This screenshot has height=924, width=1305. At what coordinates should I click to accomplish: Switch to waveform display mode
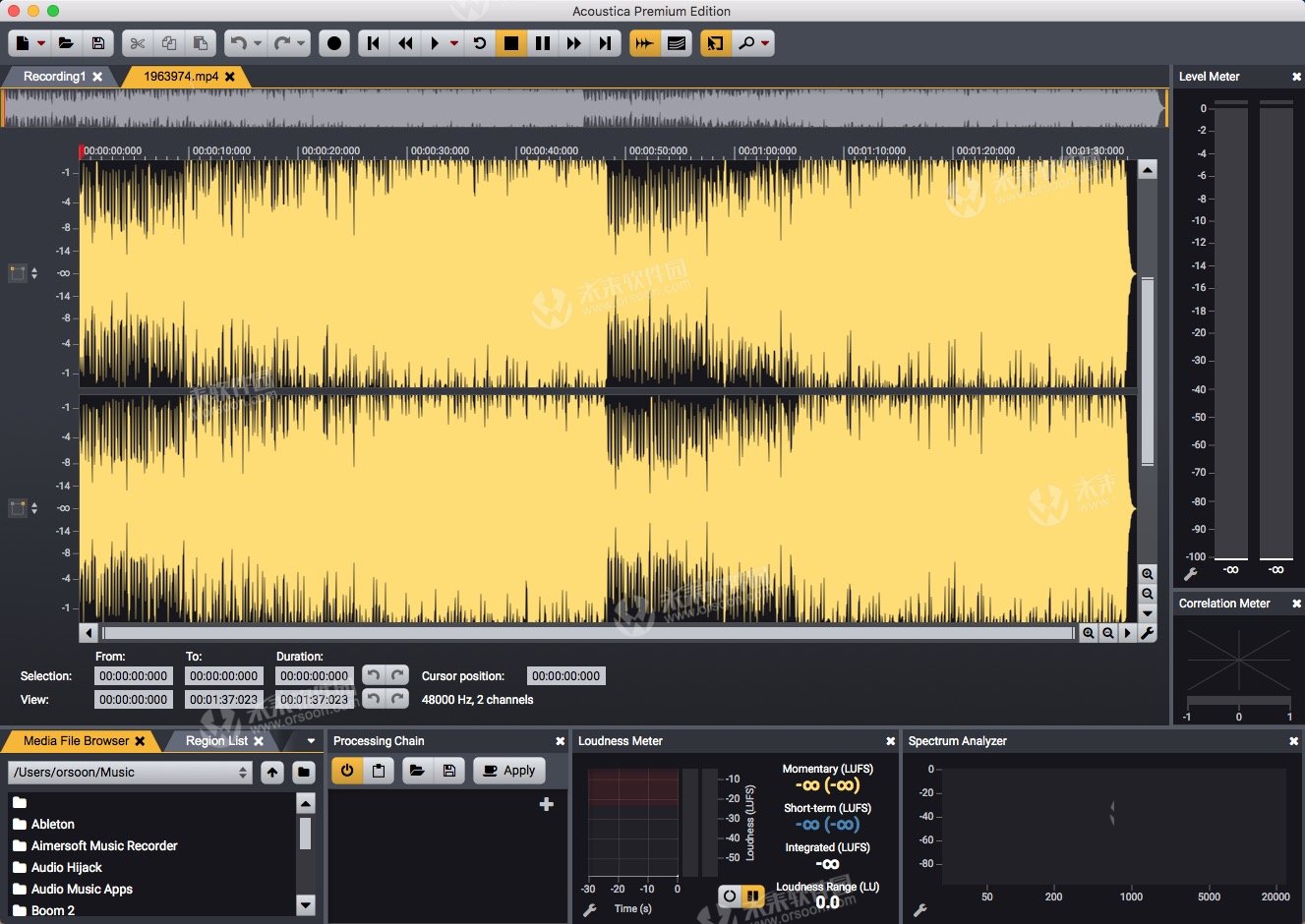pos(645,43)
